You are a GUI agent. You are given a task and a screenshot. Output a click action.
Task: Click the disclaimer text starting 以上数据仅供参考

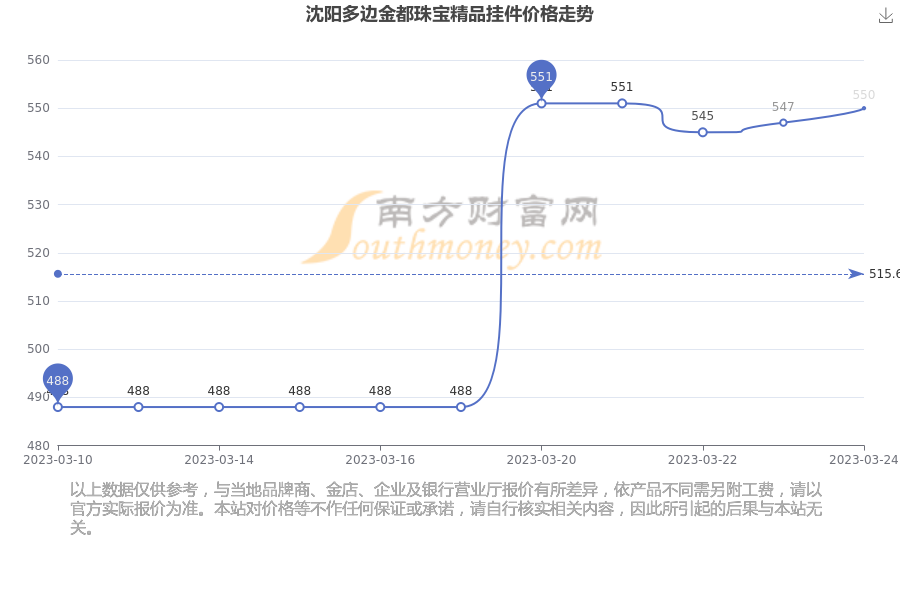(446, 509)
